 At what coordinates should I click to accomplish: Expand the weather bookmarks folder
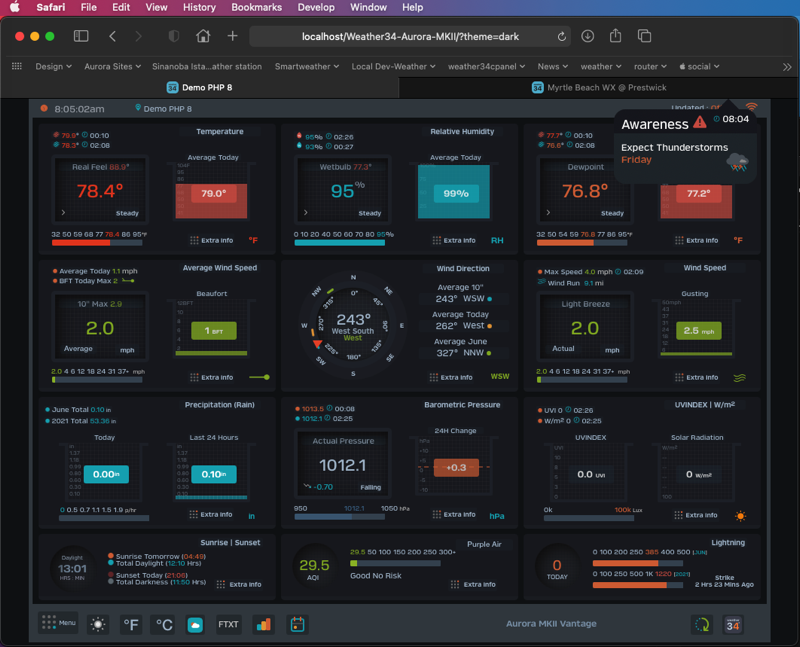tap(601, 66)
